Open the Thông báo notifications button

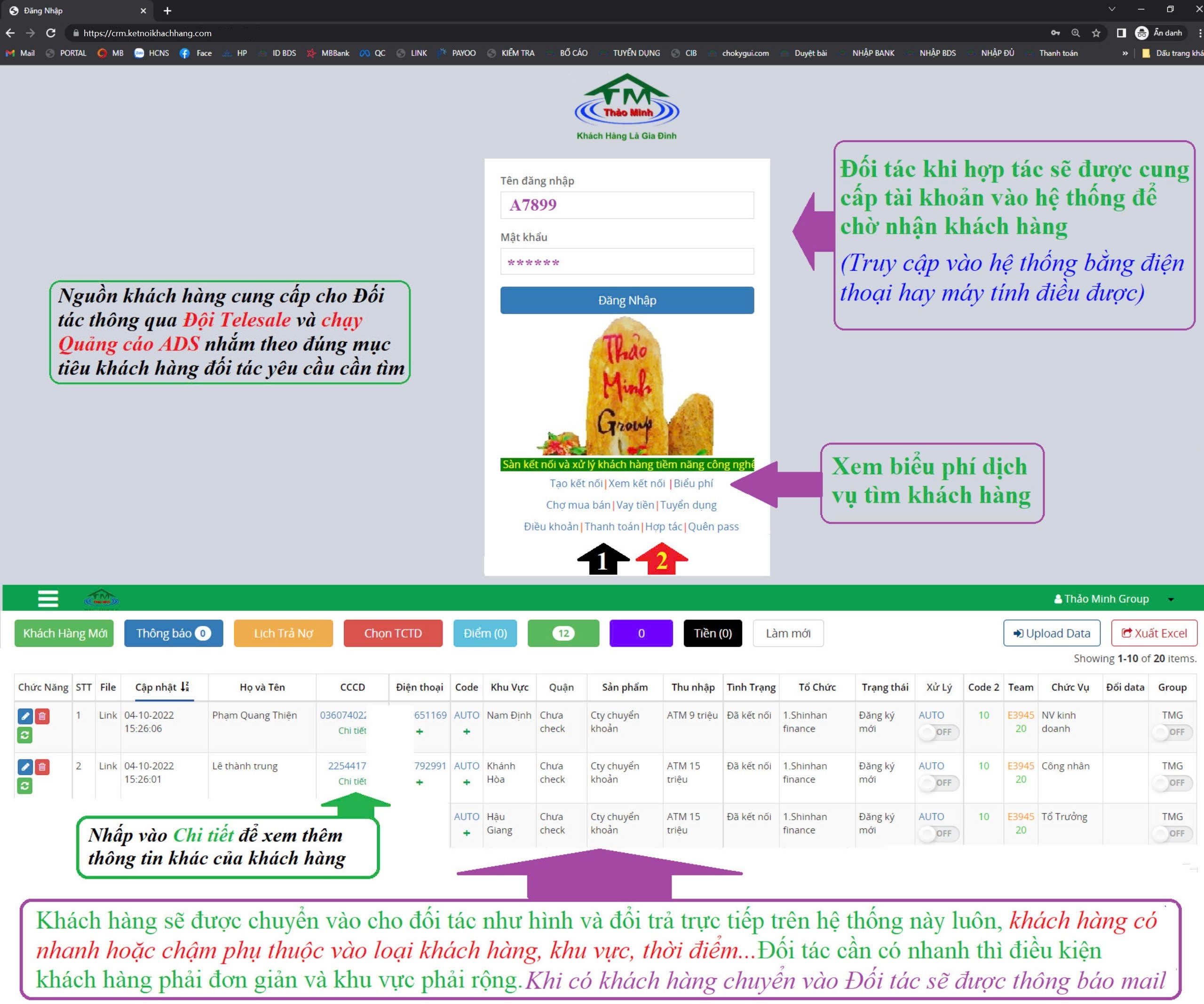173,633
